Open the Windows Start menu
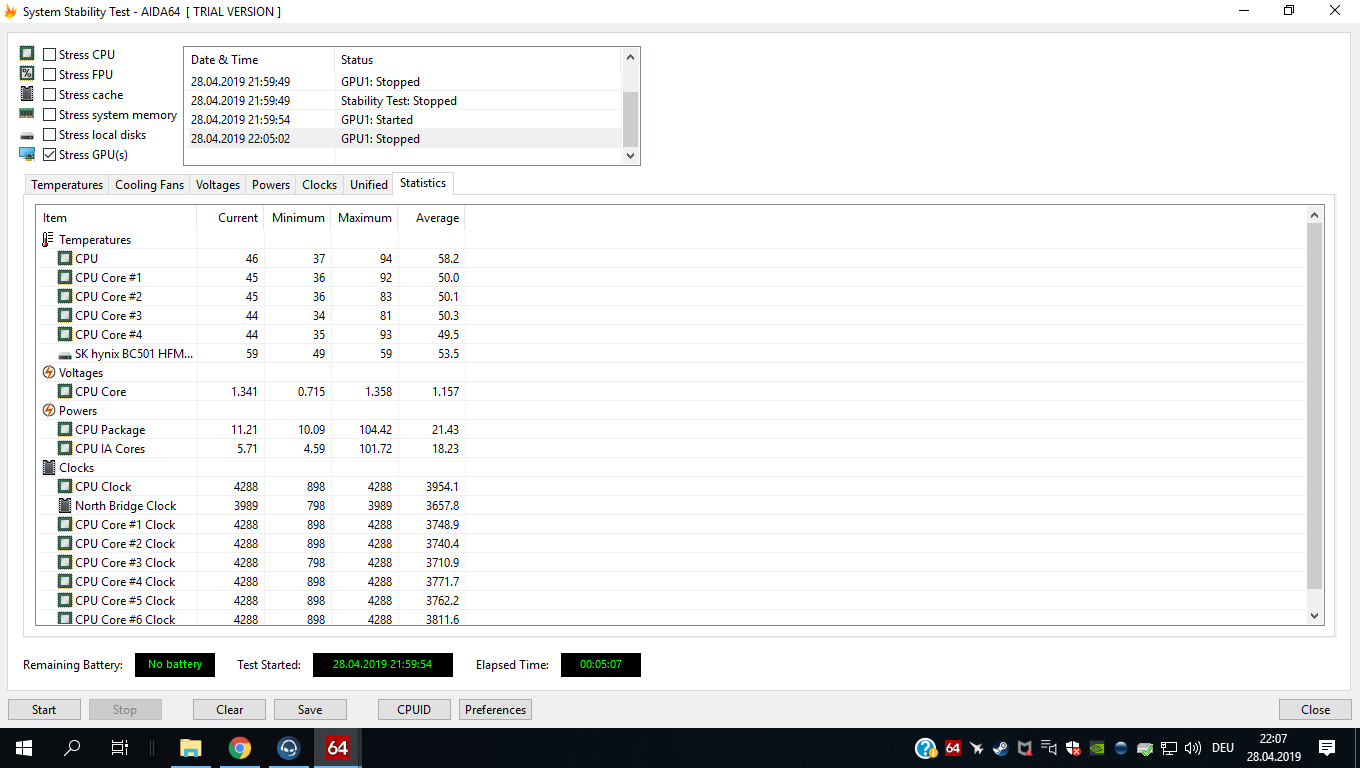The width and height of the screenshot is (1360, 768). coord(24,748)
